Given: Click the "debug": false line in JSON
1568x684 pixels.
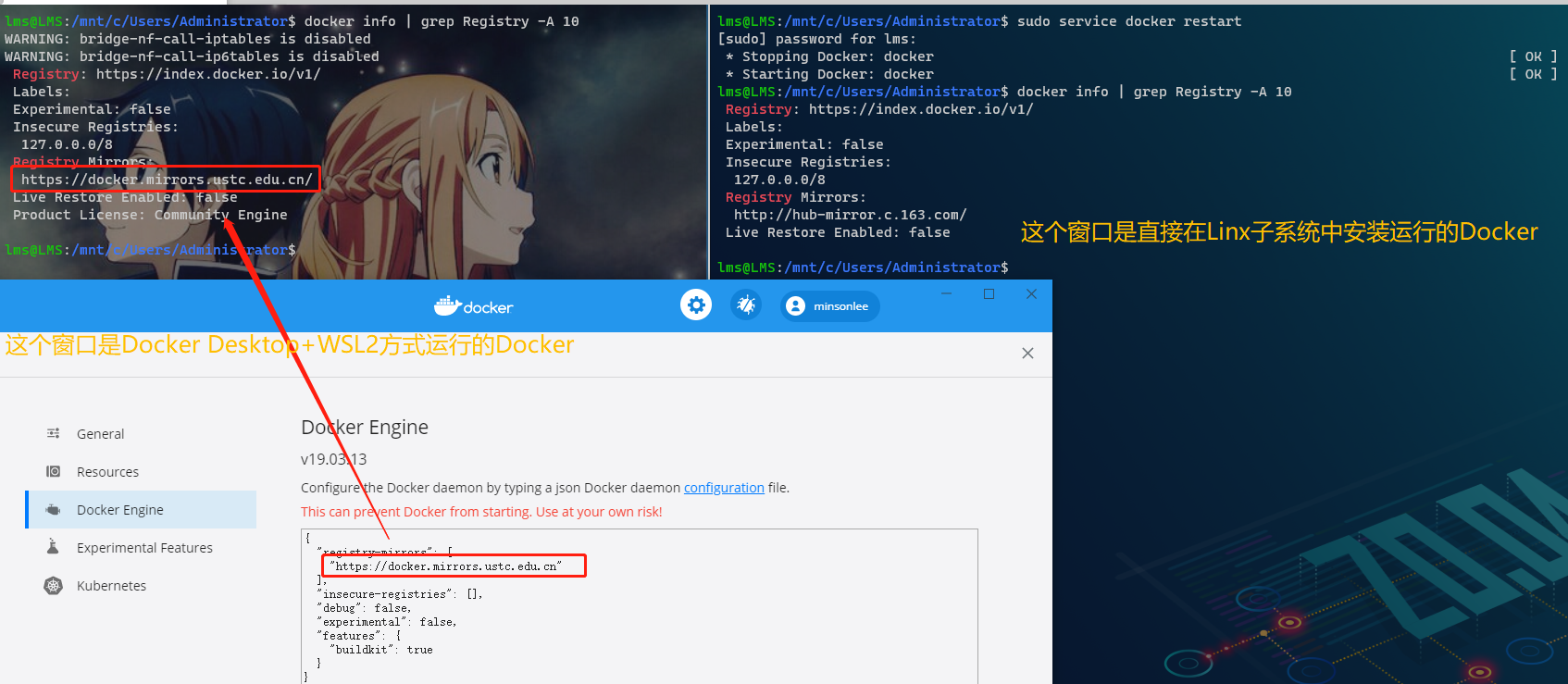Looking at the screenshot, I should [x=364, y=608].
